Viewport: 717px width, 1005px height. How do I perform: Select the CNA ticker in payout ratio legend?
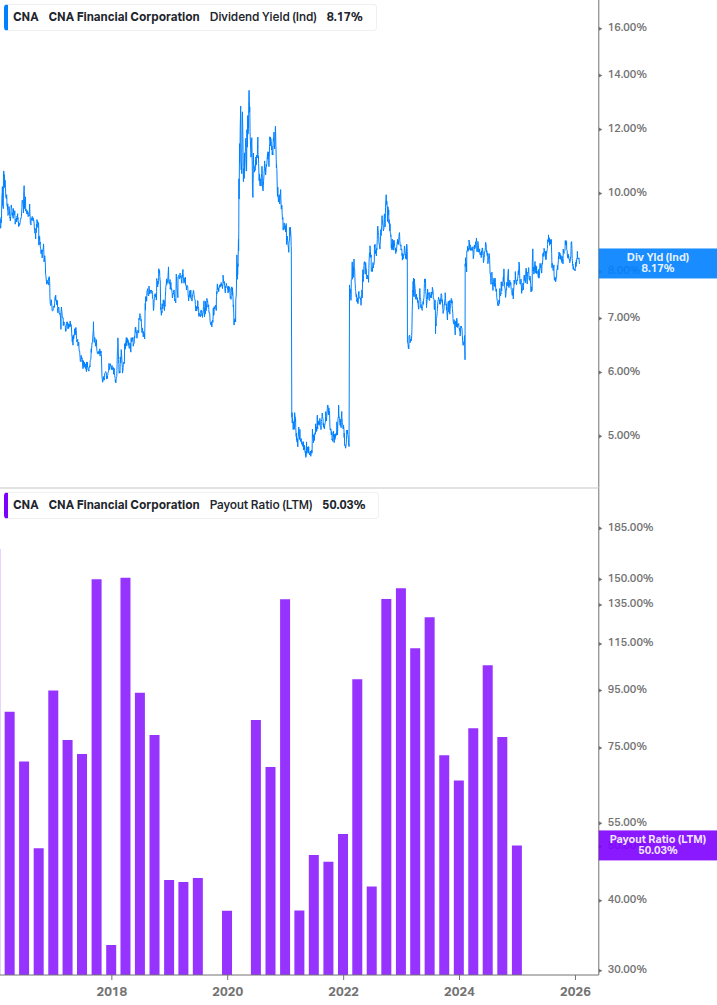point(26,505)
